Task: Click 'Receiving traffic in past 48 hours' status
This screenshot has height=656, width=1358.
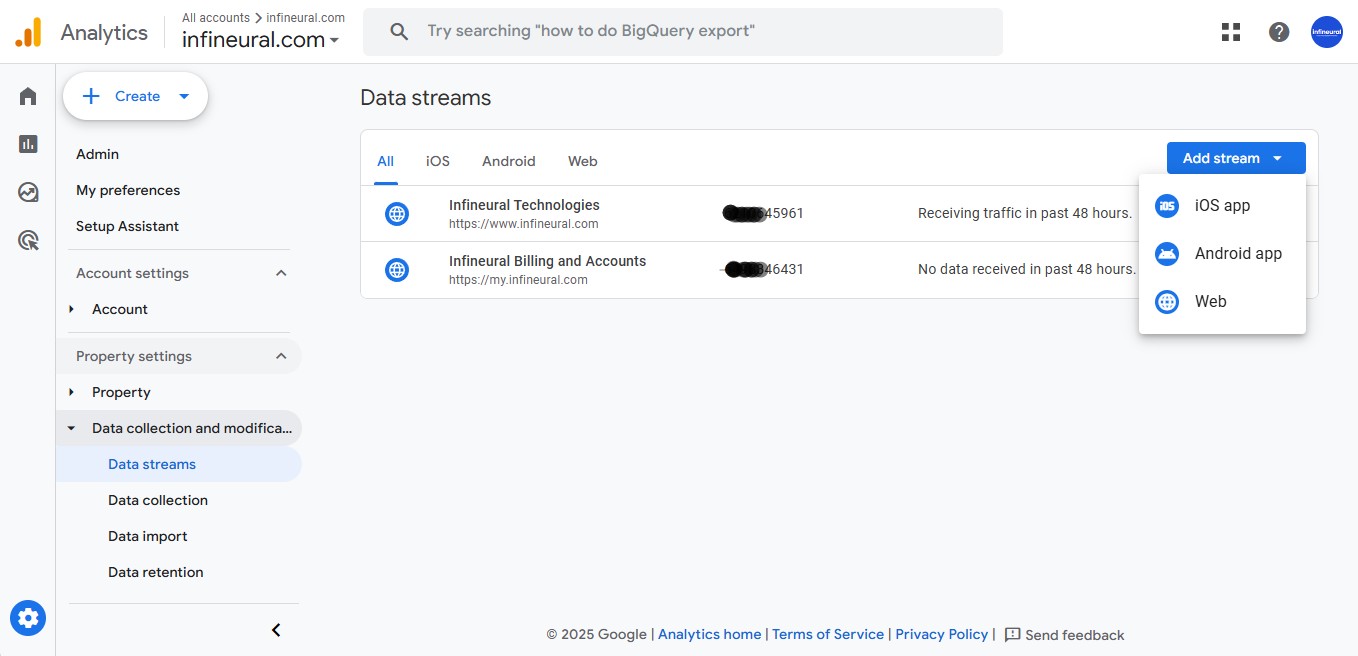Action: coord(1025,213)
